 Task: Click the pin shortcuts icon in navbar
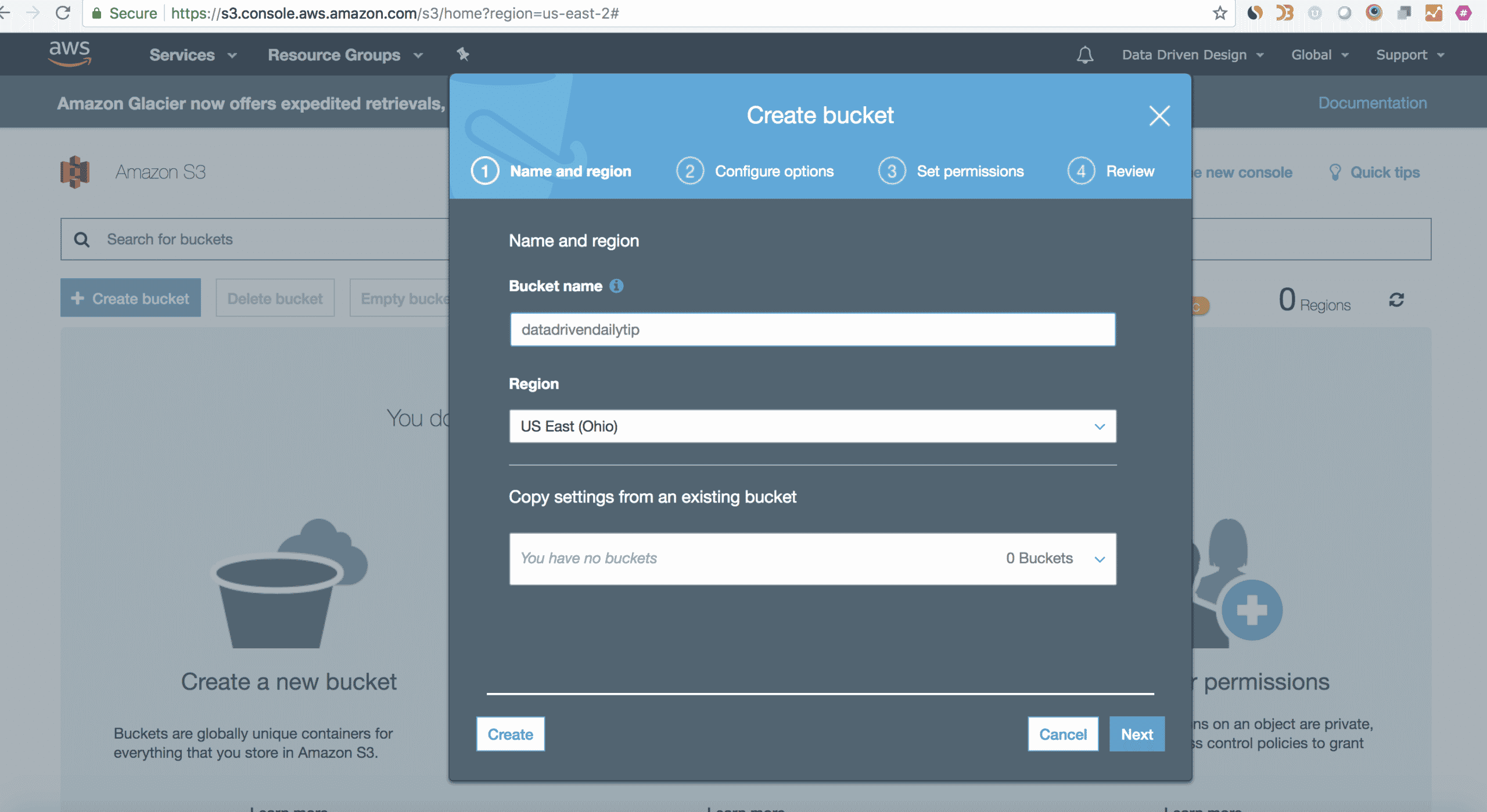pyautogui.click(x=463, y=54)
